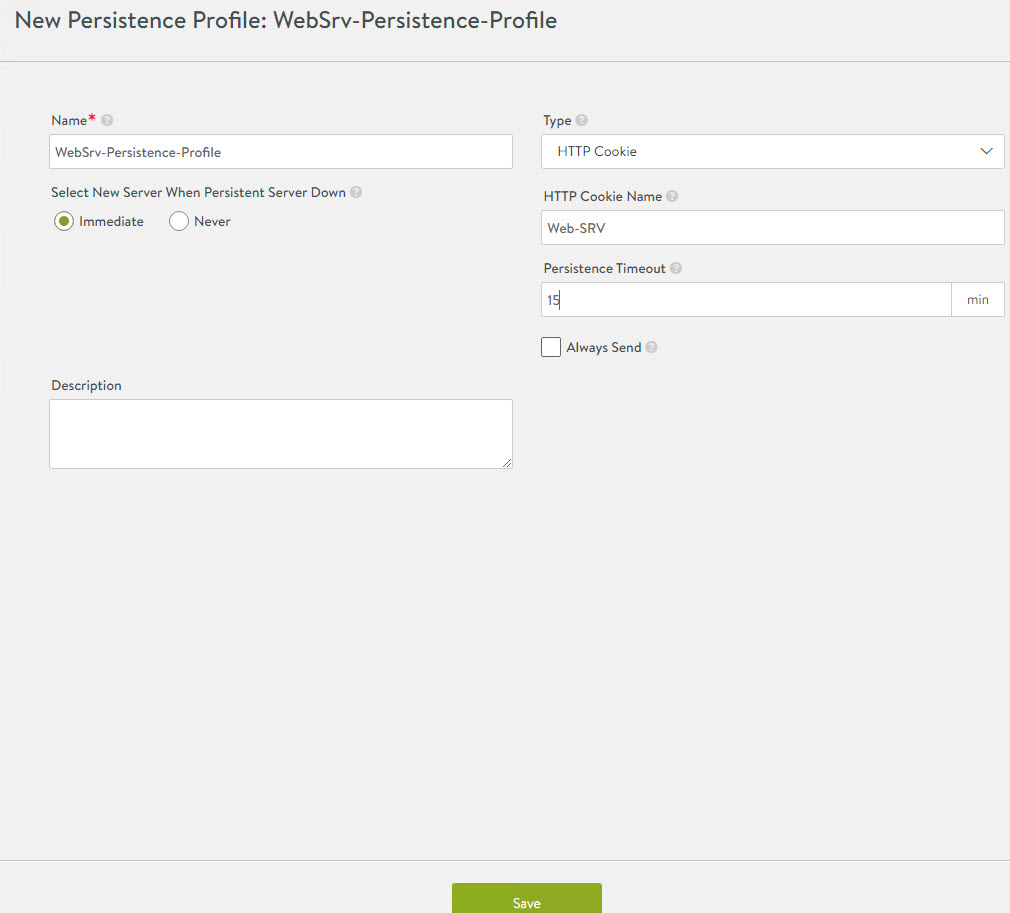
Task: Click the resize handle of Description box
Action: point(508,464)
